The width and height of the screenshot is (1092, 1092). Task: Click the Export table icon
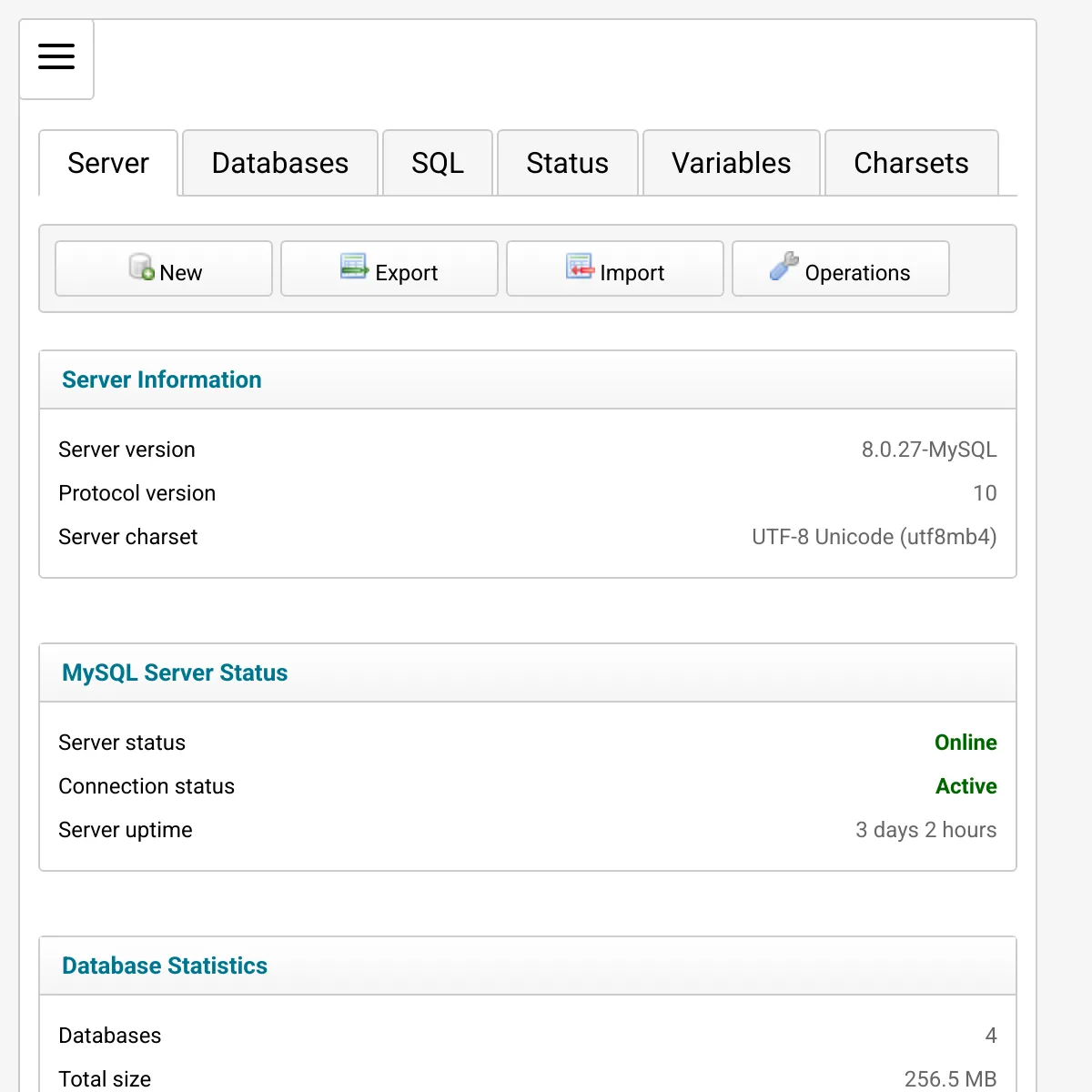point(354,267)
